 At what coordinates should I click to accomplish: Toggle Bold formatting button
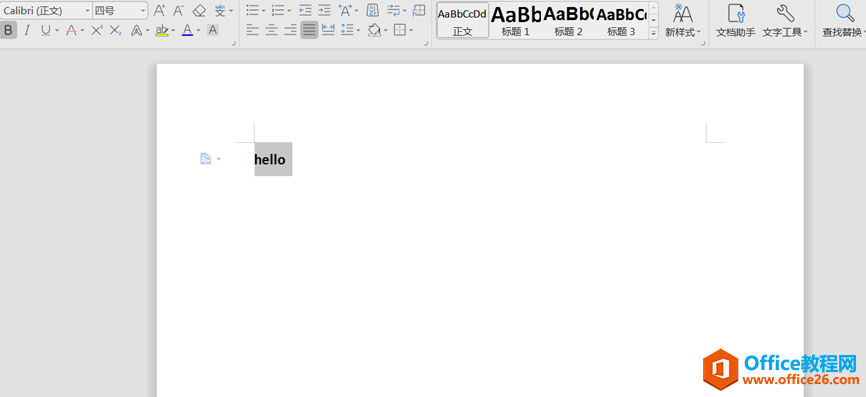tap(8, 30)
